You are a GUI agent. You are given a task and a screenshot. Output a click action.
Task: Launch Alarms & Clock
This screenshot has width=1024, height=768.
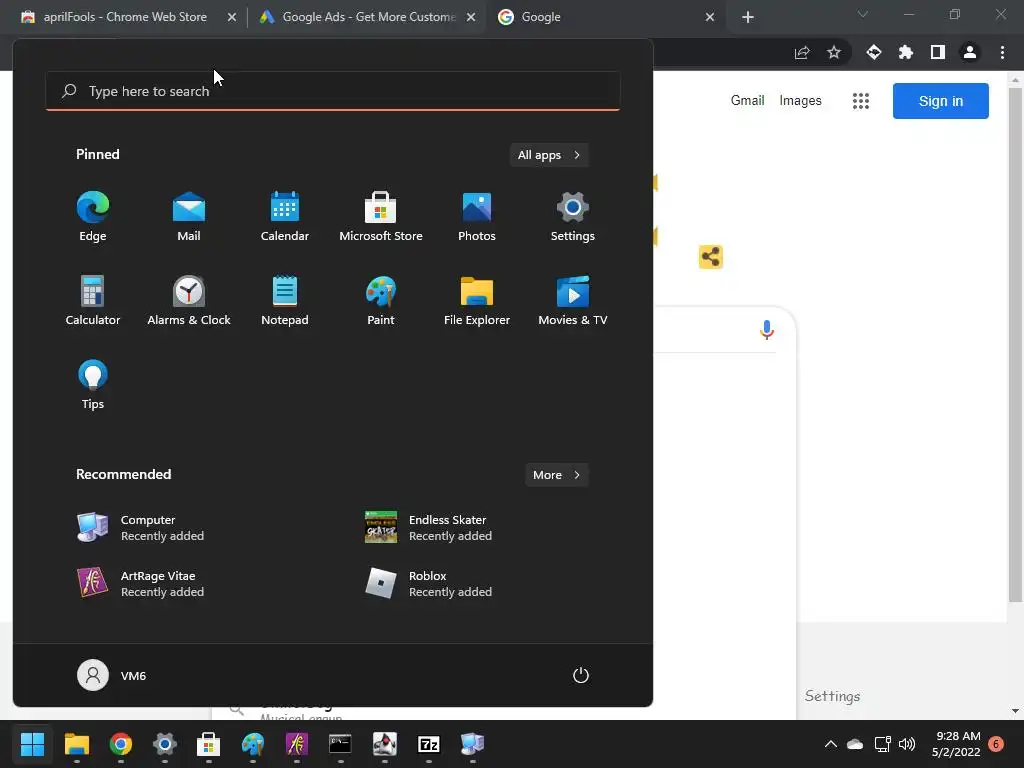coord(189,300)
